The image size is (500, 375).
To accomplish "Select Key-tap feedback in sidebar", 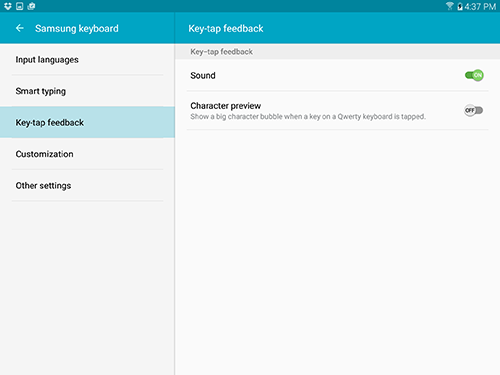I will (87, 122).
